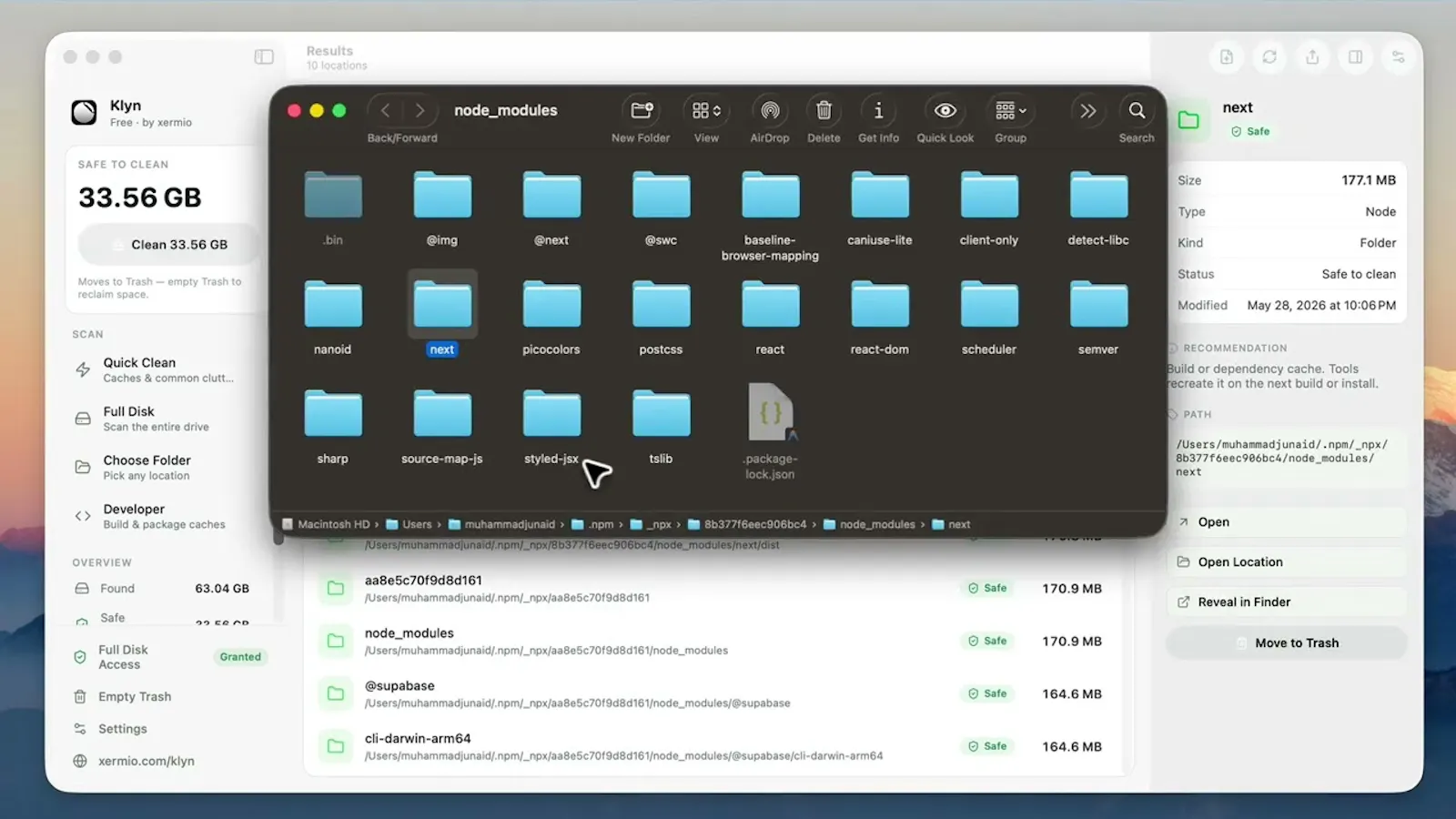
Task: Toggle the Klyn inspector panel icon
Action: point(1356,56)
